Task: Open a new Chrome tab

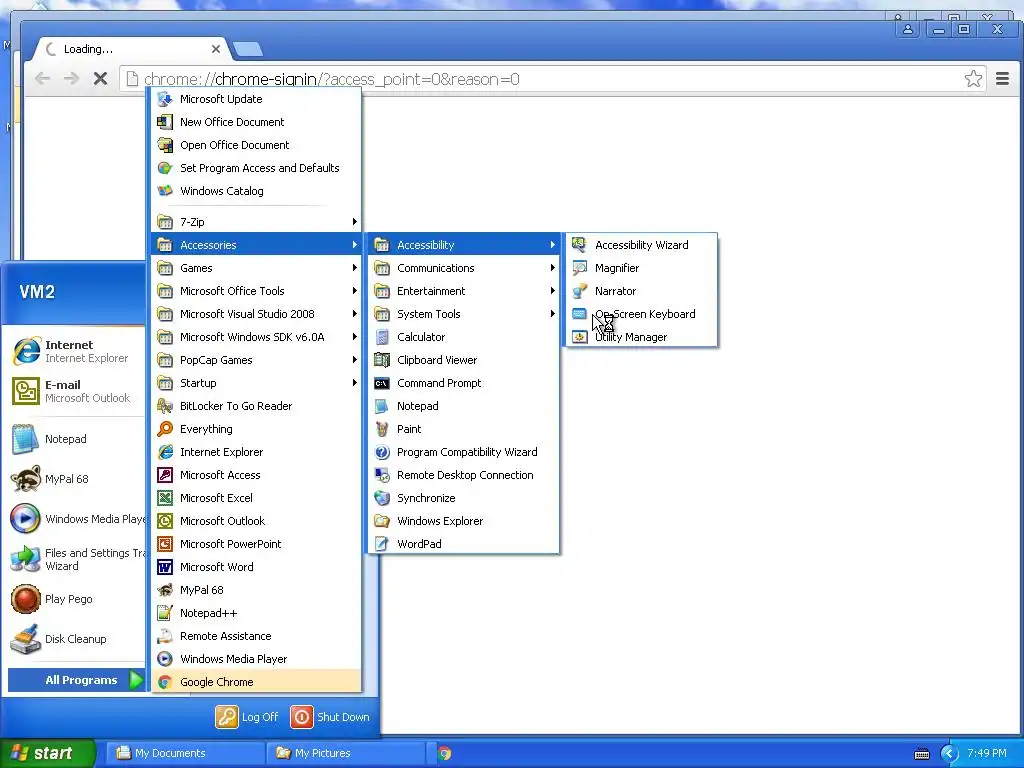Action: pos(248,49)
